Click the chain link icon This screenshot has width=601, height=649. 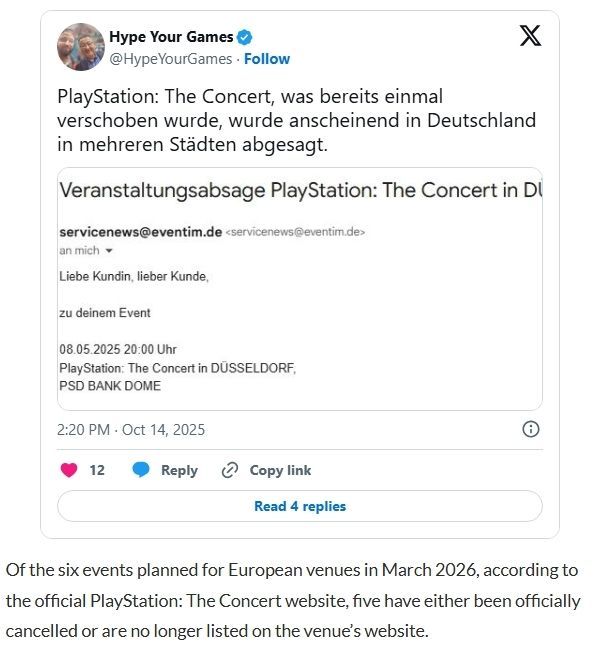point(230,470)
